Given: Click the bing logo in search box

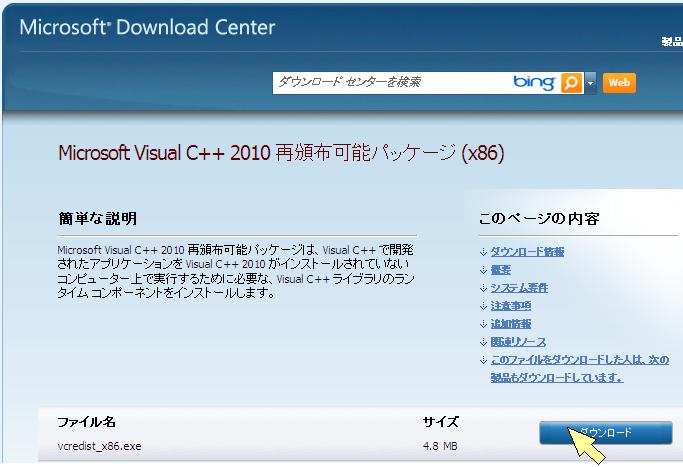Looking at the screenshot, I should coord(534,82).
